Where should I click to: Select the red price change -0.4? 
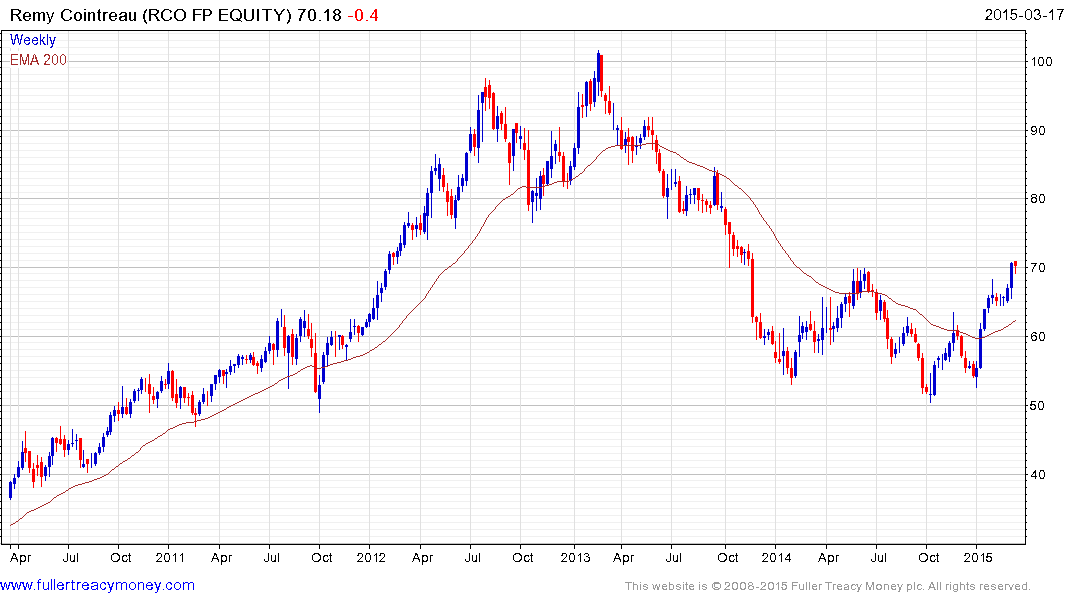point(363,15)
